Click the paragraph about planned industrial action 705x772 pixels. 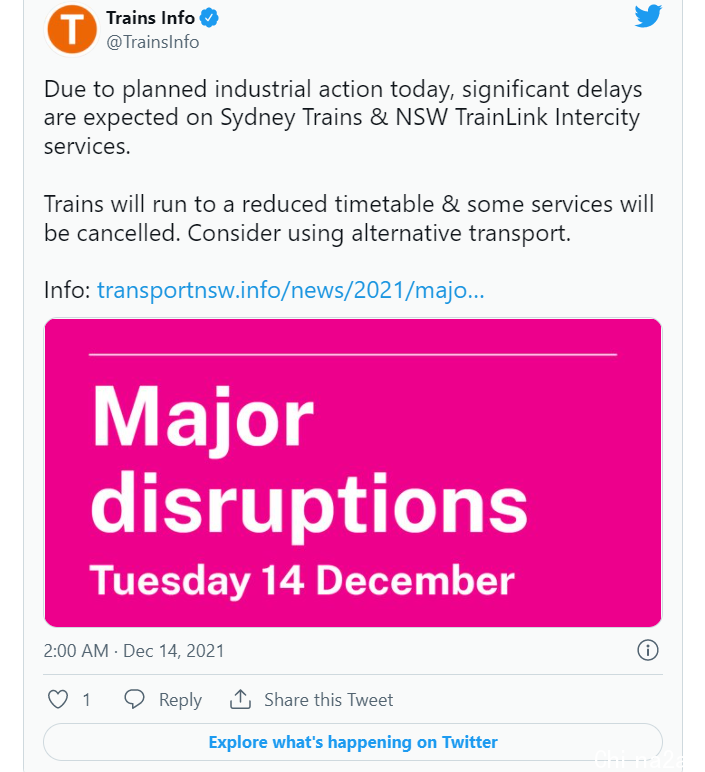coord(343,118)
